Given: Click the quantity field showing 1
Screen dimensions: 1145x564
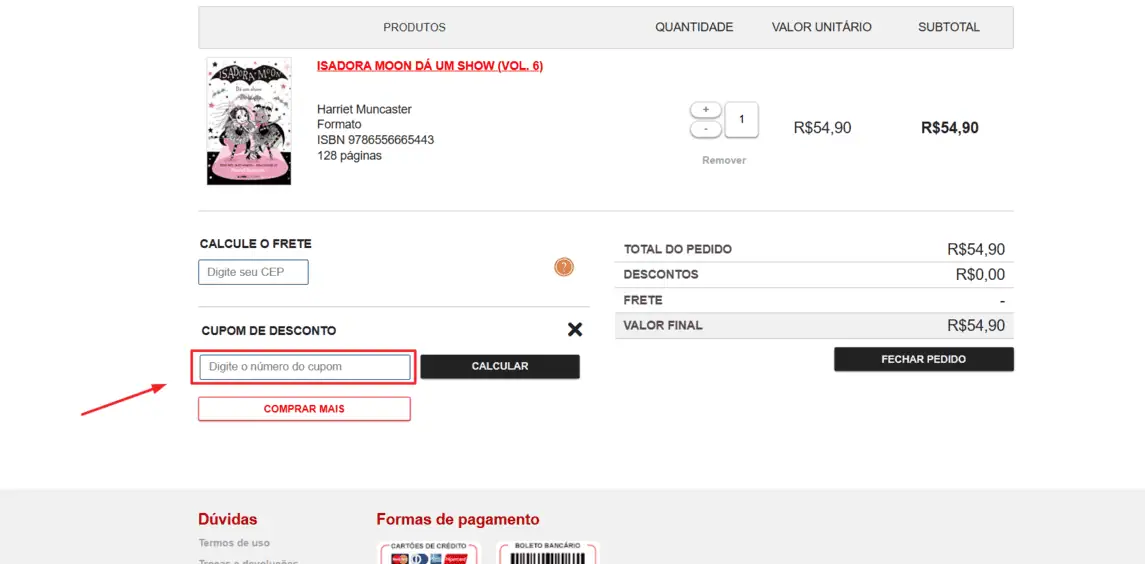Looking at the screenshot, I should click(x=741, y=119).
